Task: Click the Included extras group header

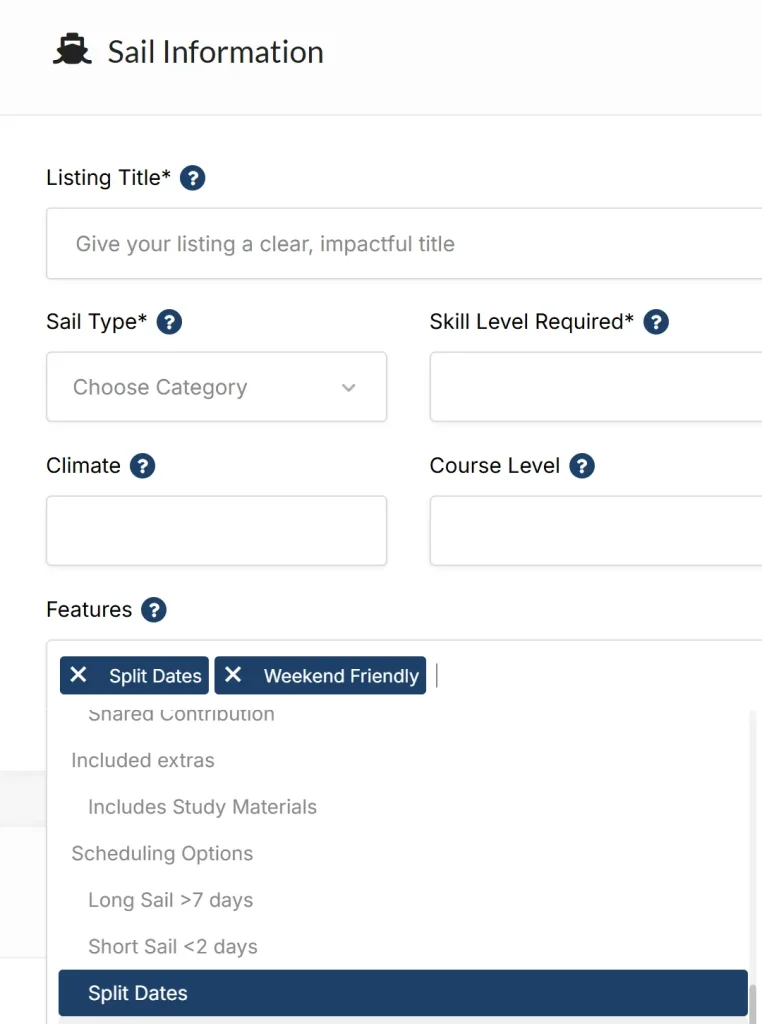Action: coord(142,760)
